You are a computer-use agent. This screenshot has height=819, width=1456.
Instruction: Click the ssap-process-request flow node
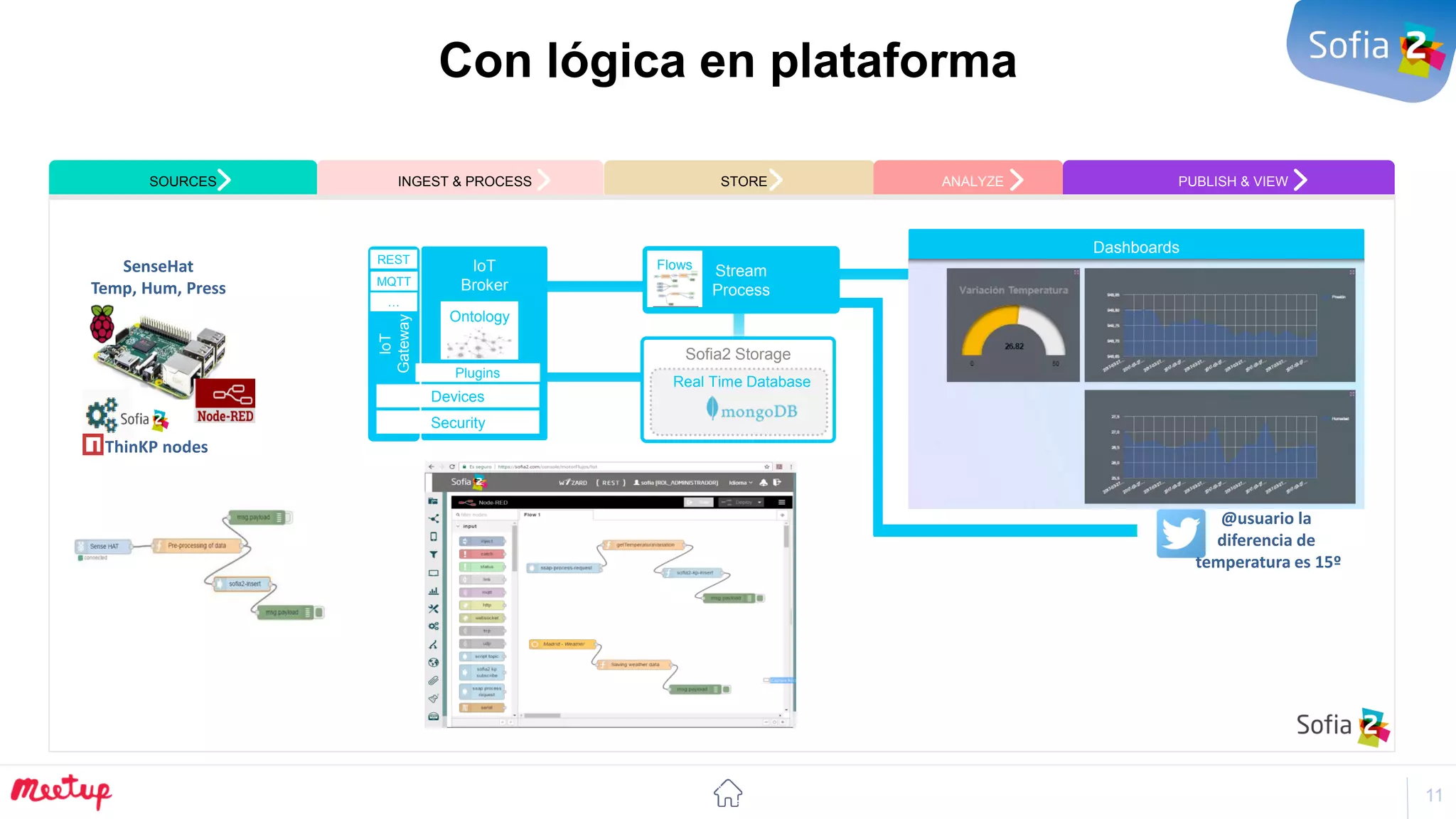[563, 567]
